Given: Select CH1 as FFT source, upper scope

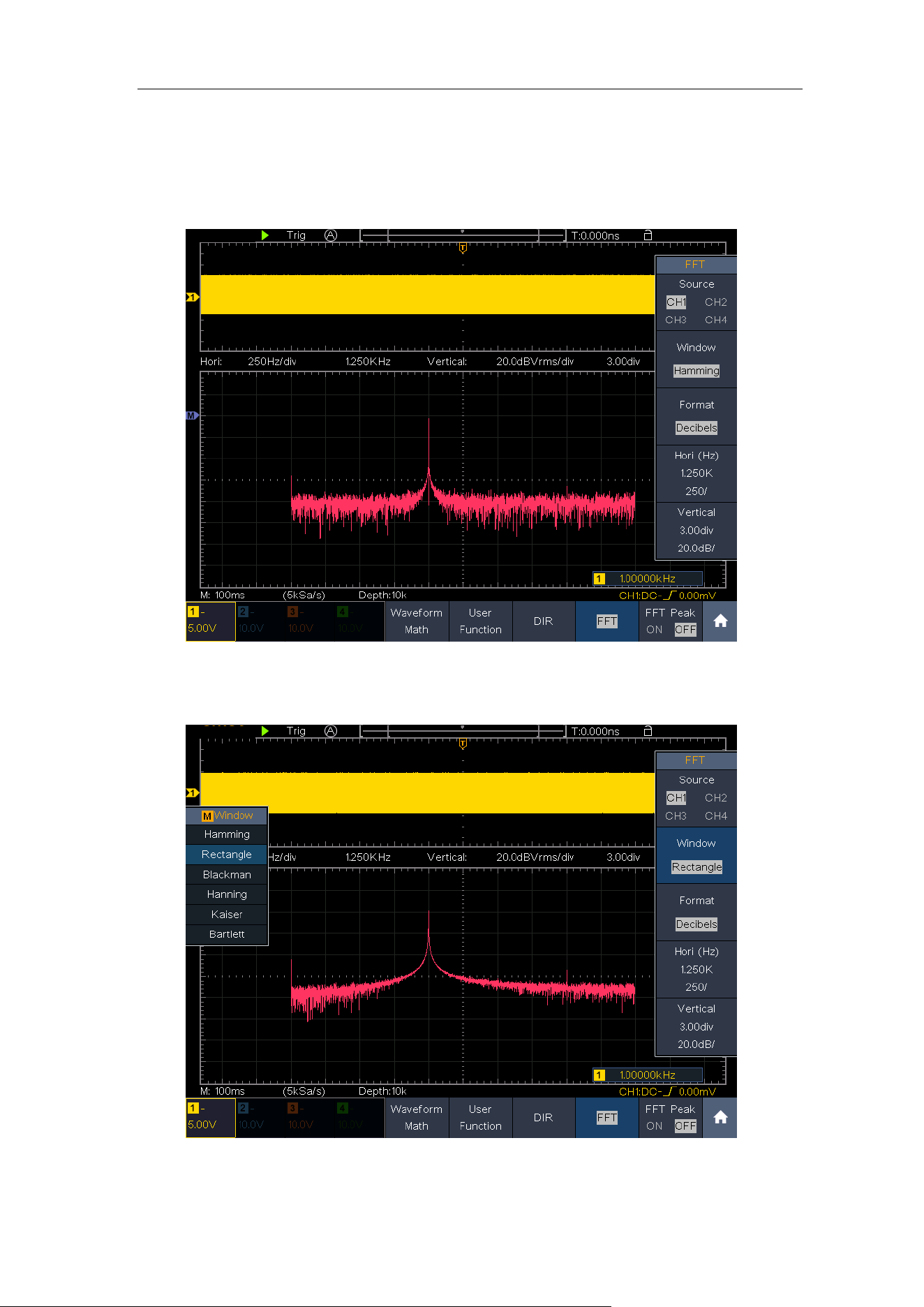Looking at the screenshot, I should pos(676,302).
